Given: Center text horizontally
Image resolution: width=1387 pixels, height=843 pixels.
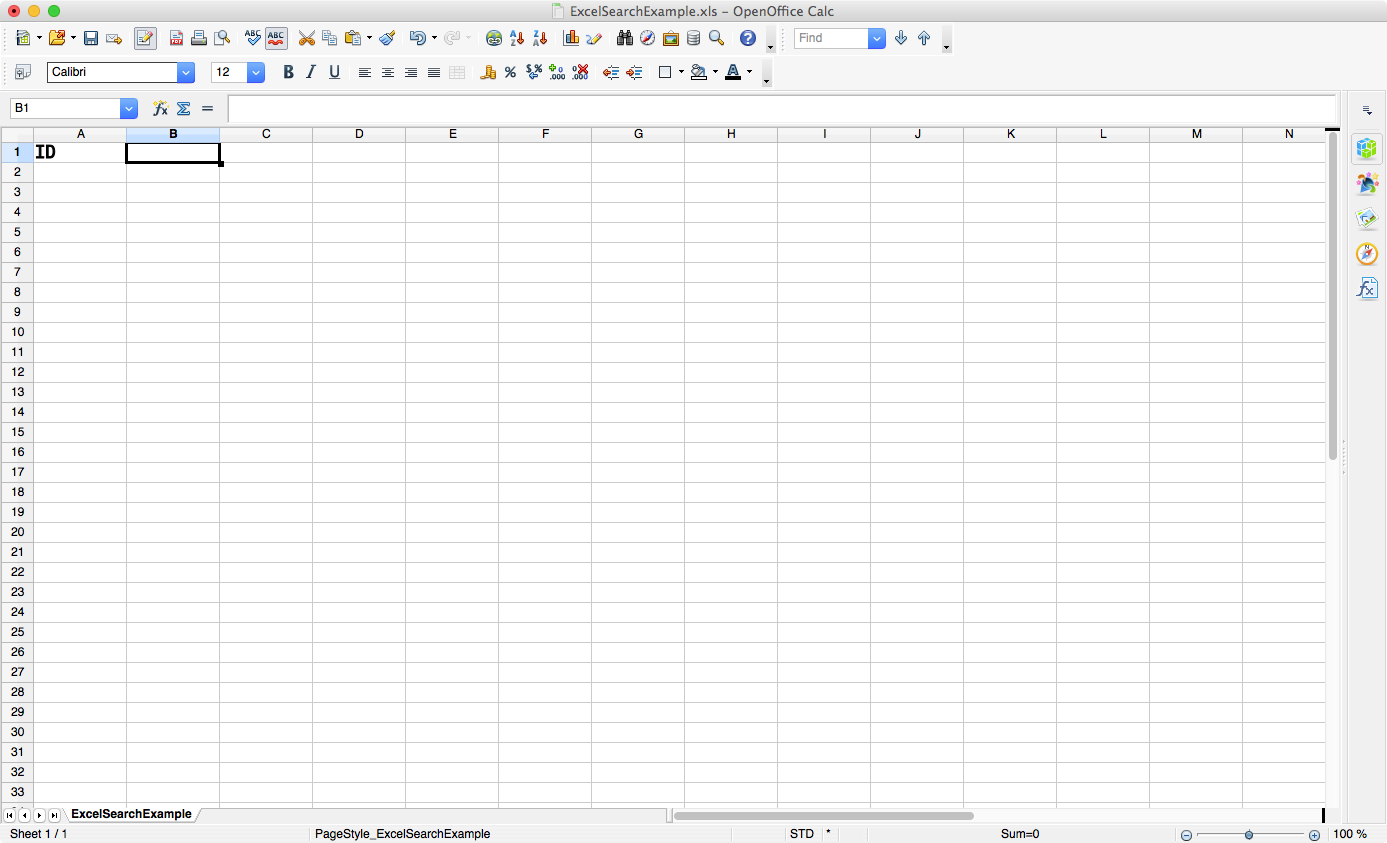Looking at the screenshot, I should [388, 72].
